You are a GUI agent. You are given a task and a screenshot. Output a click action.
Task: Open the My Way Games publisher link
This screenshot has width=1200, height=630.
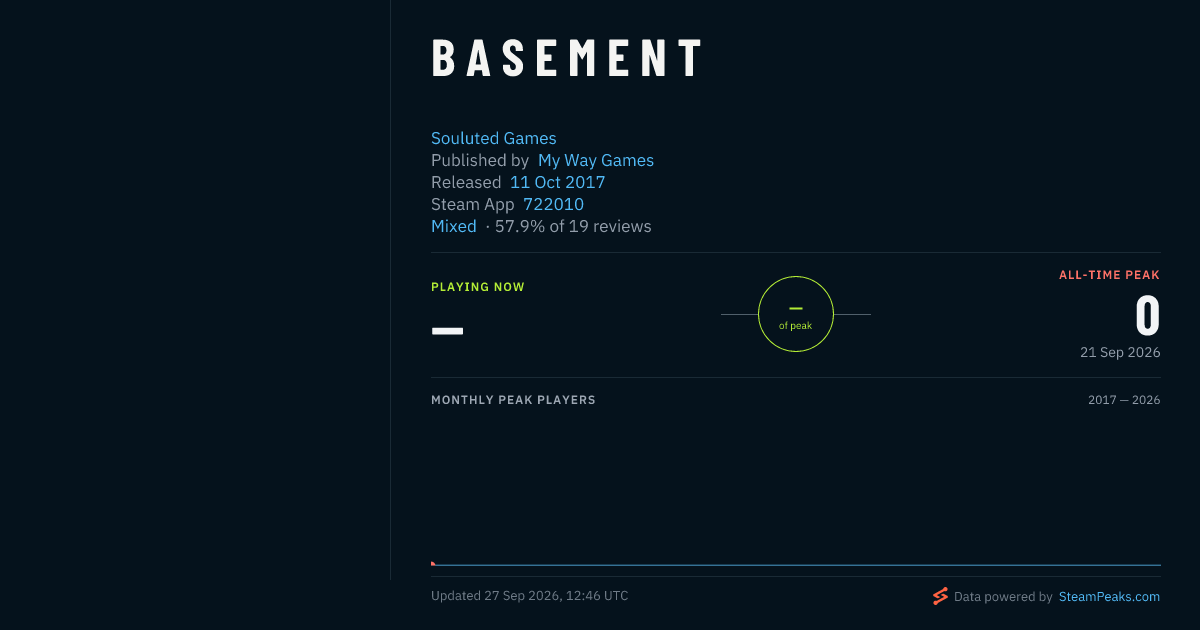(596, 160)
